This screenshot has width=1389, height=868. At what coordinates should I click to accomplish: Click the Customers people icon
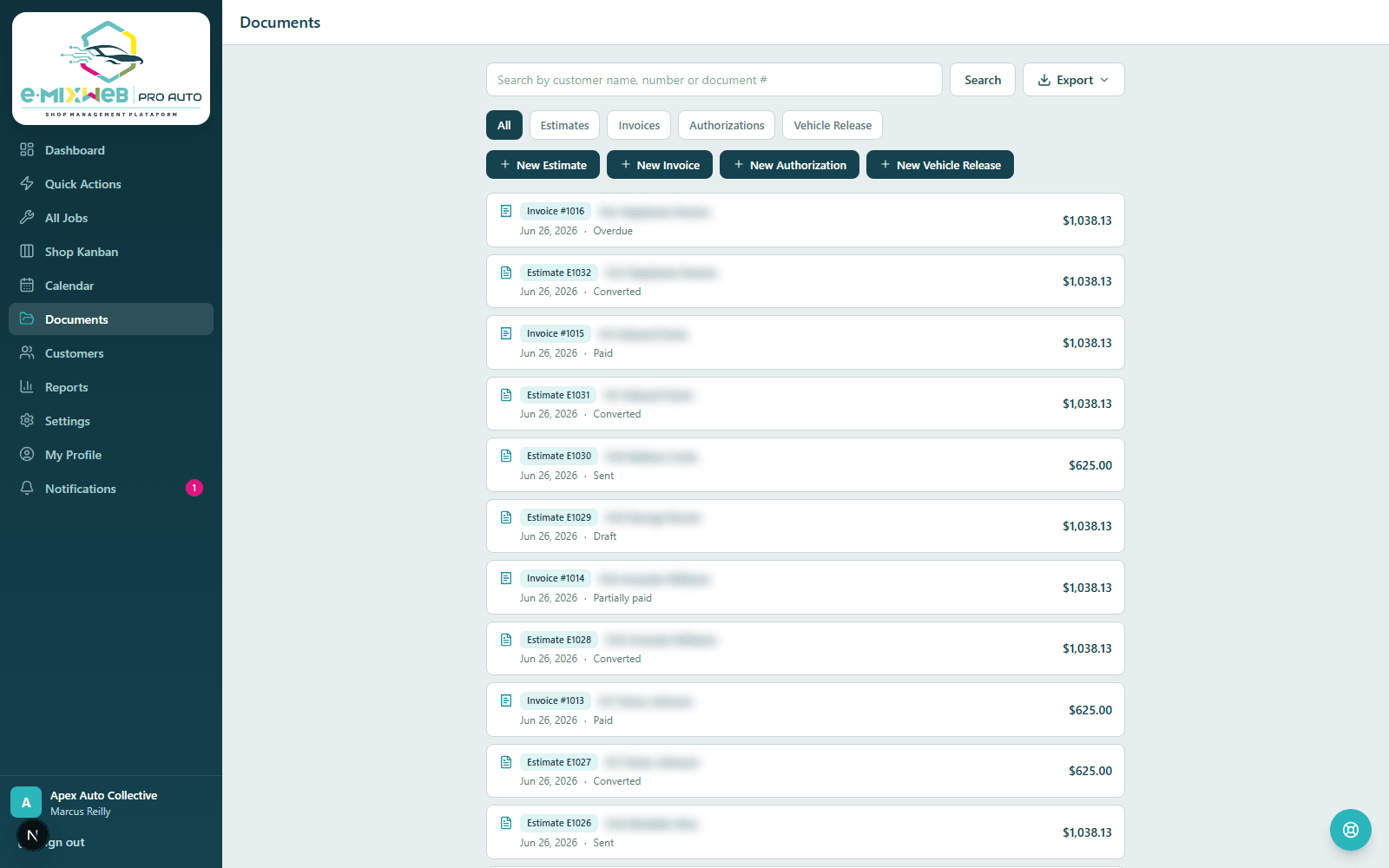pos(27,352)
